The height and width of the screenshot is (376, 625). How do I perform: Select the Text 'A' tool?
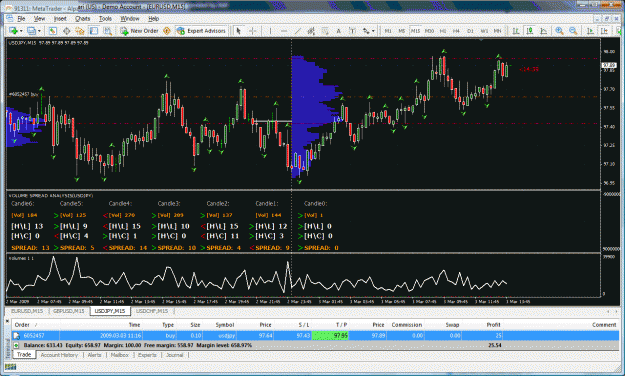[x=339, y=31]
